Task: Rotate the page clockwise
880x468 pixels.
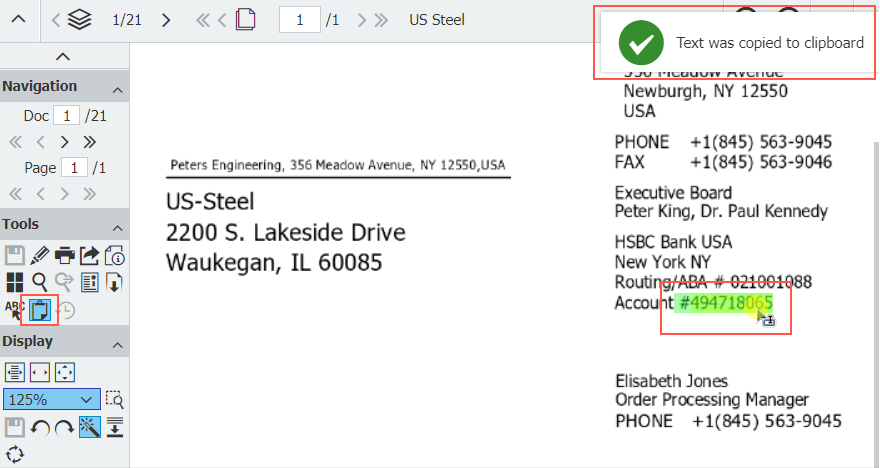Action: 65,428
